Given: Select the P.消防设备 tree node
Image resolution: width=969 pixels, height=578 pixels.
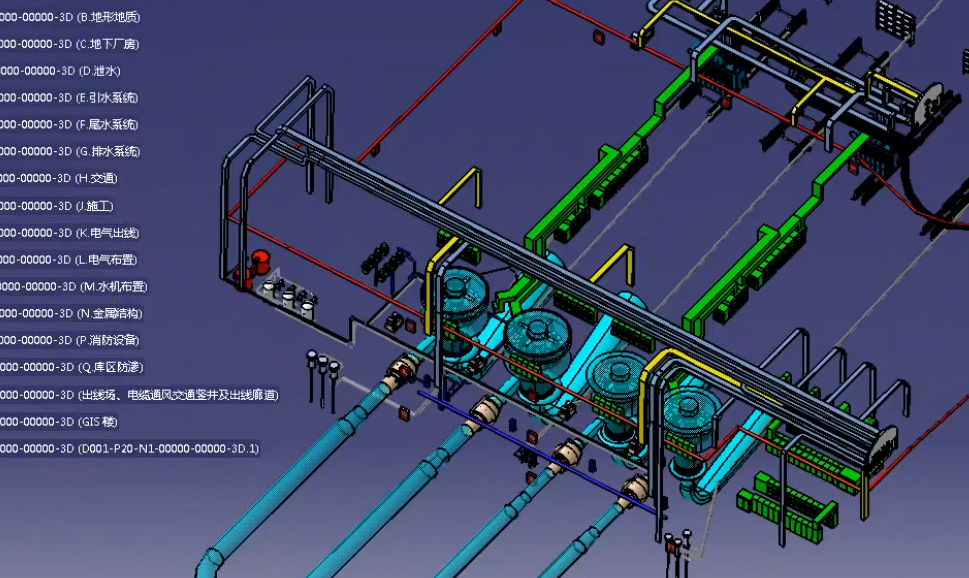Looking at the screenshot, I should (70, 340).
